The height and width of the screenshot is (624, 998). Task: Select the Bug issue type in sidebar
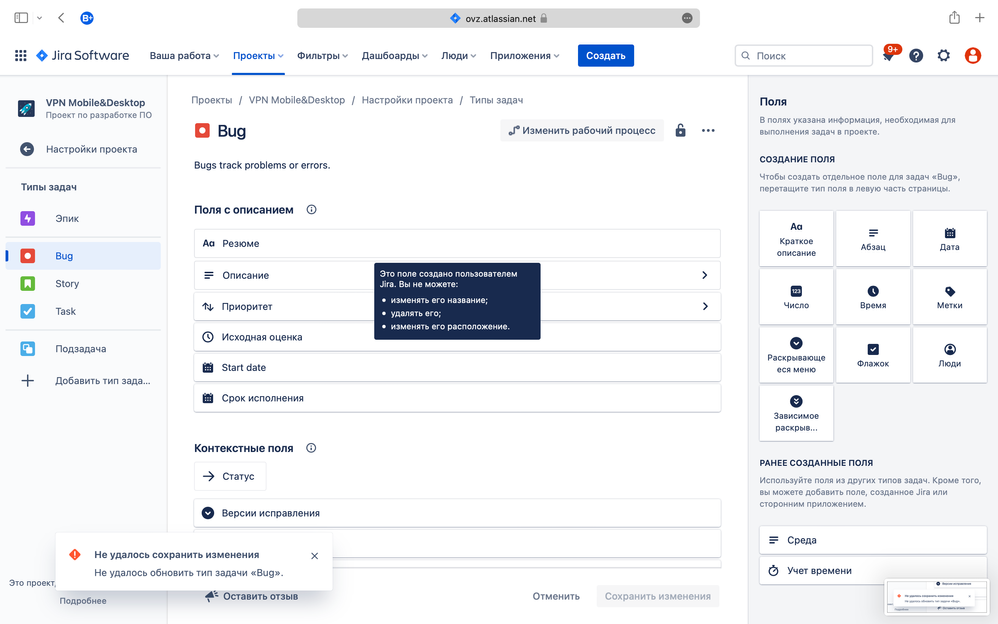83,256
